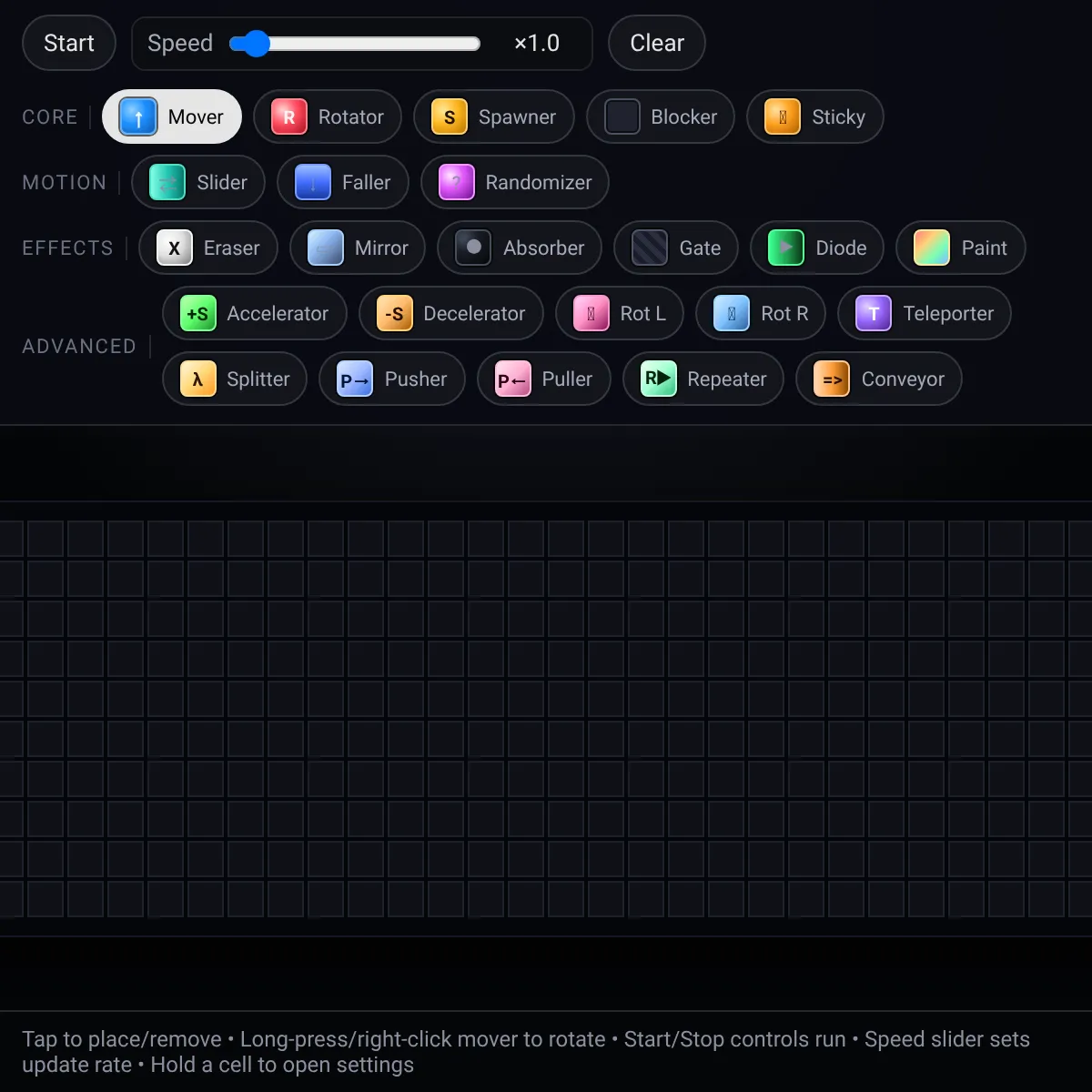1092x1092 pixels.
Task: Place a cell in the top-left grid square
Action: click(10, 539)
